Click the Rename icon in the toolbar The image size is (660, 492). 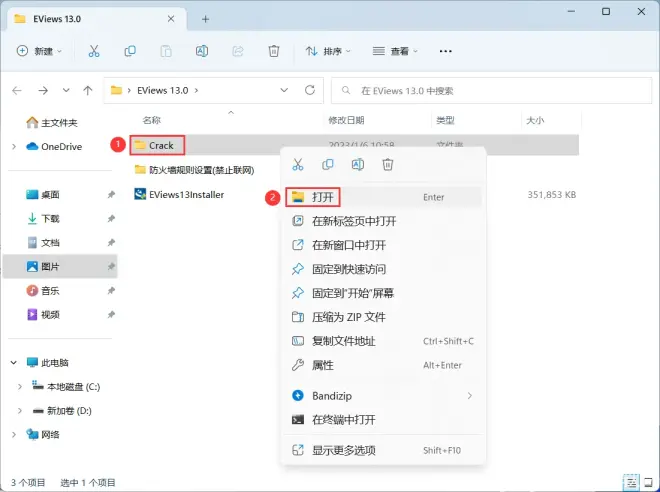[x=202, y=51]
